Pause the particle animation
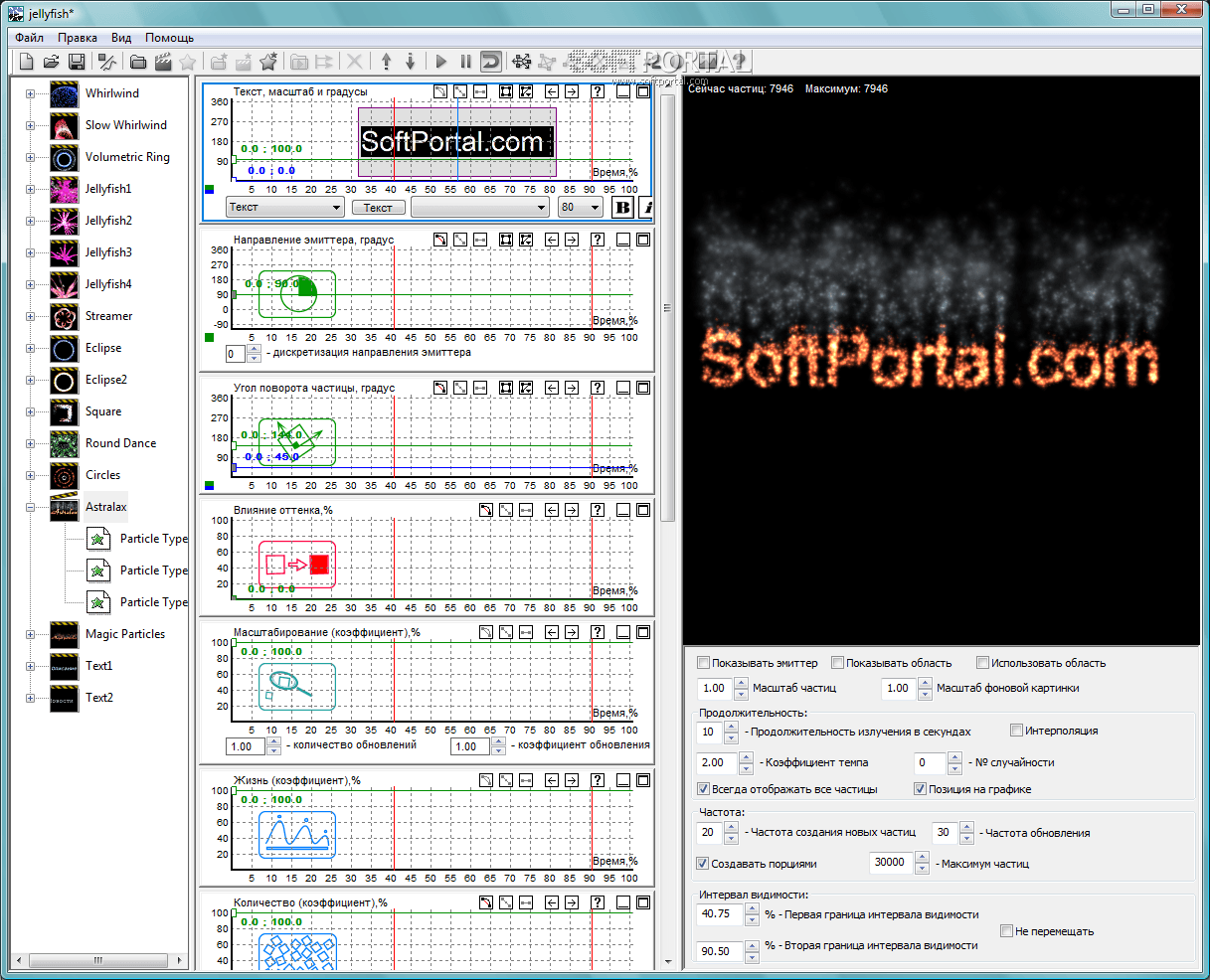Screen dimensions: 1210x980 pos(465,62)
